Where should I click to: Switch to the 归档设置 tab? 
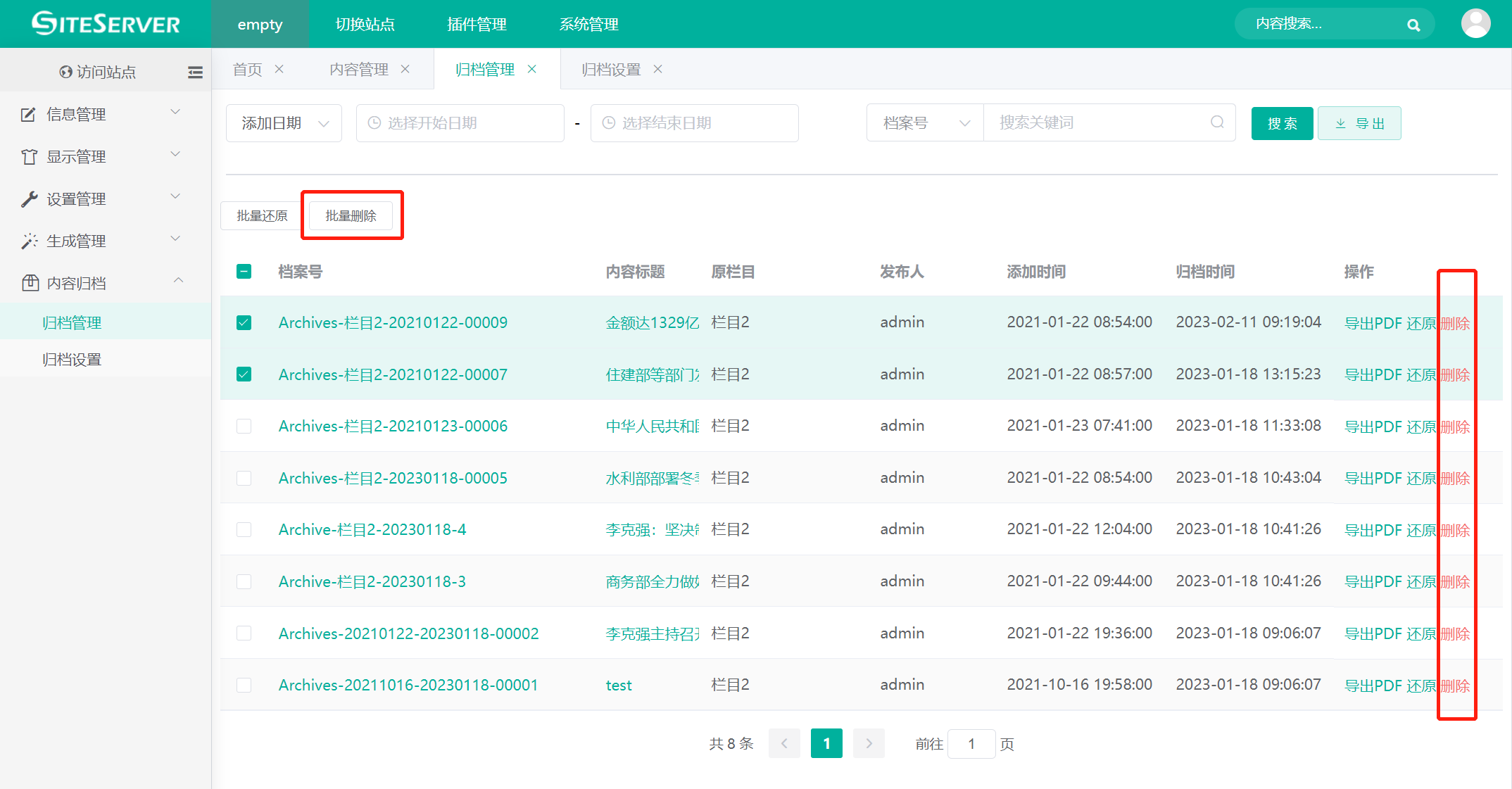[611, 69]
